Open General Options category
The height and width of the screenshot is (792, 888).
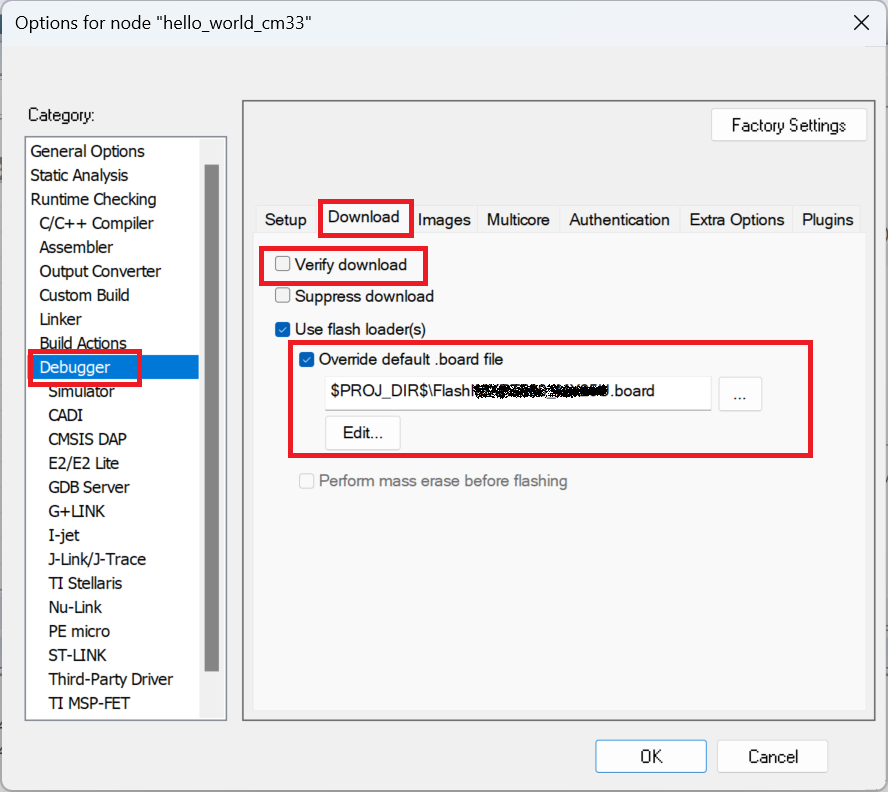point(87,151)
